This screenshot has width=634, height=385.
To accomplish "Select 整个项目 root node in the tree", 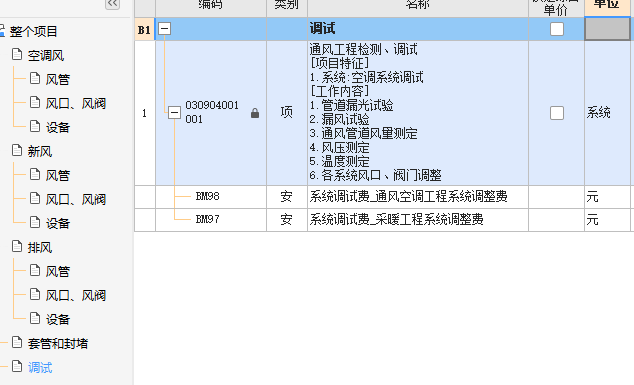I will [x=33, y=31].
